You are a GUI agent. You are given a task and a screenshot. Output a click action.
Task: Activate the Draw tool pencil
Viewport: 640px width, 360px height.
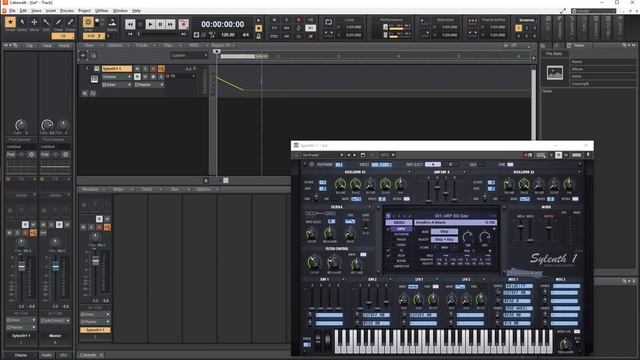(58, 22)
